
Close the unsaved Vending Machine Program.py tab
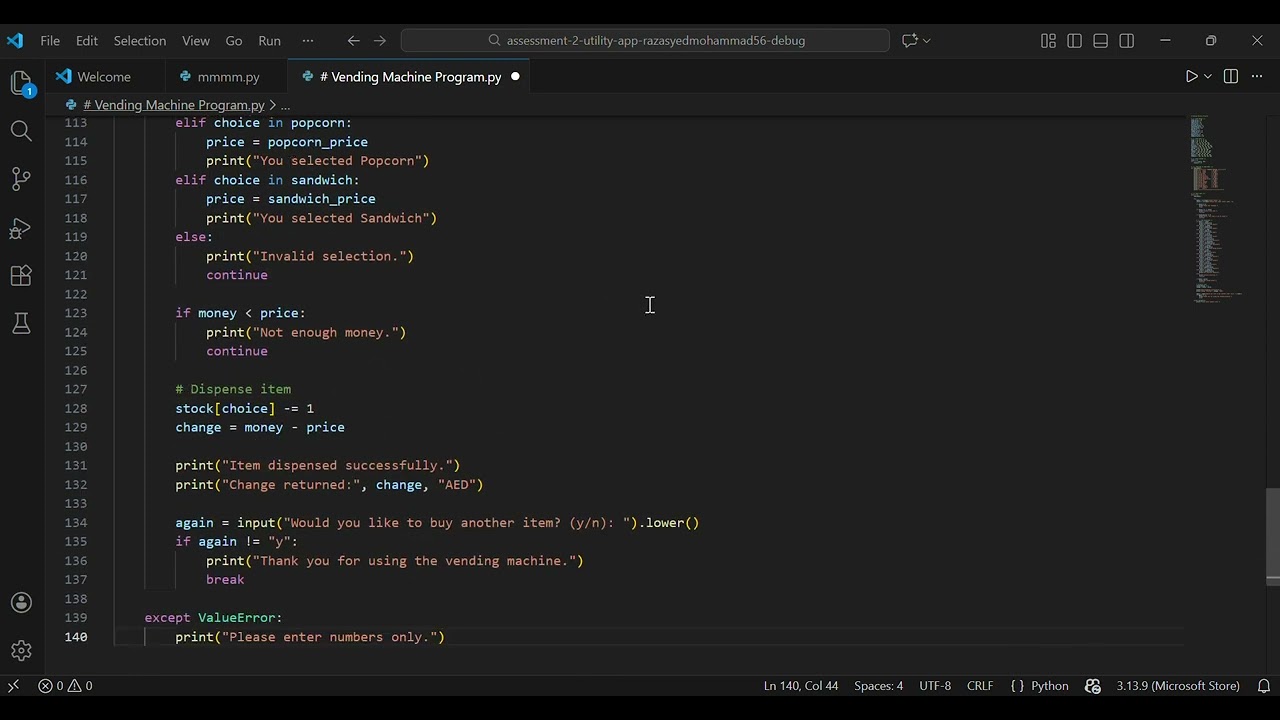515,77
